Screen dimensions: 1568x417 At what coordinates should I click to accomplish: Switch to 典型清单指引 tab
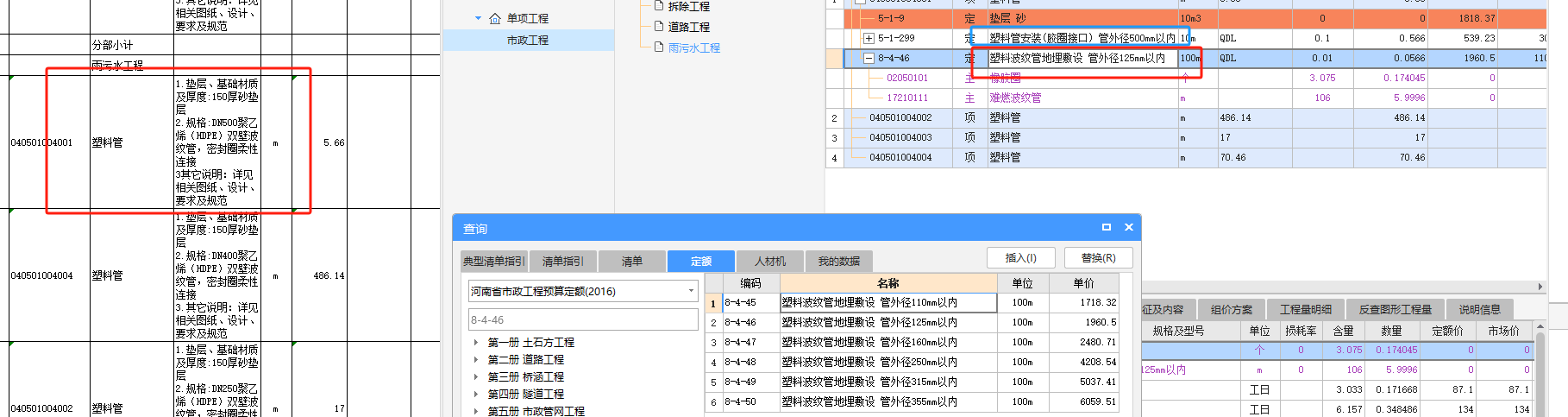click(493, 261)
